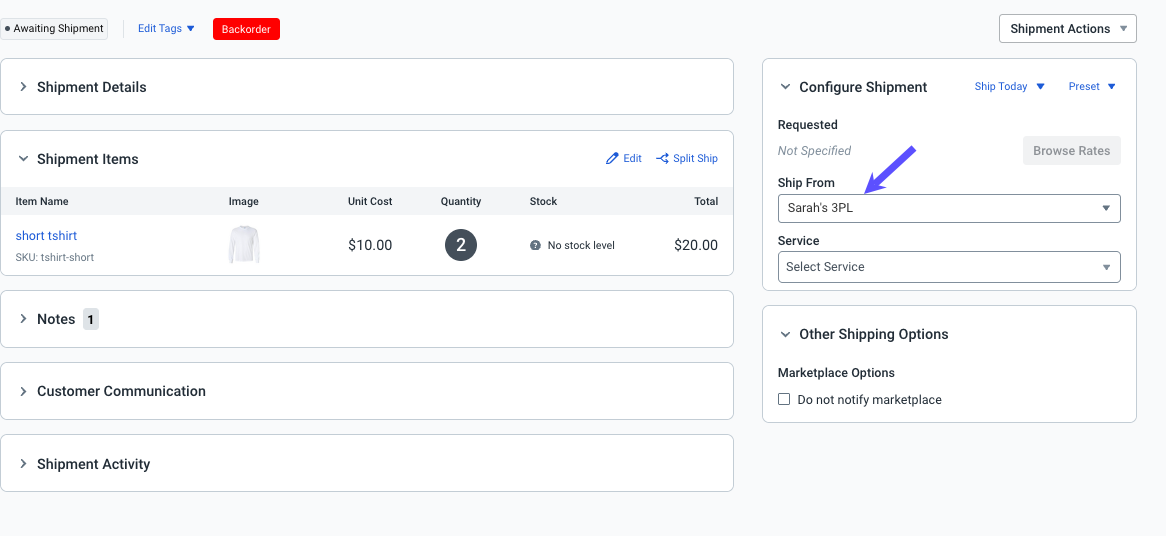Expand the Notes section

click(24, 319)
